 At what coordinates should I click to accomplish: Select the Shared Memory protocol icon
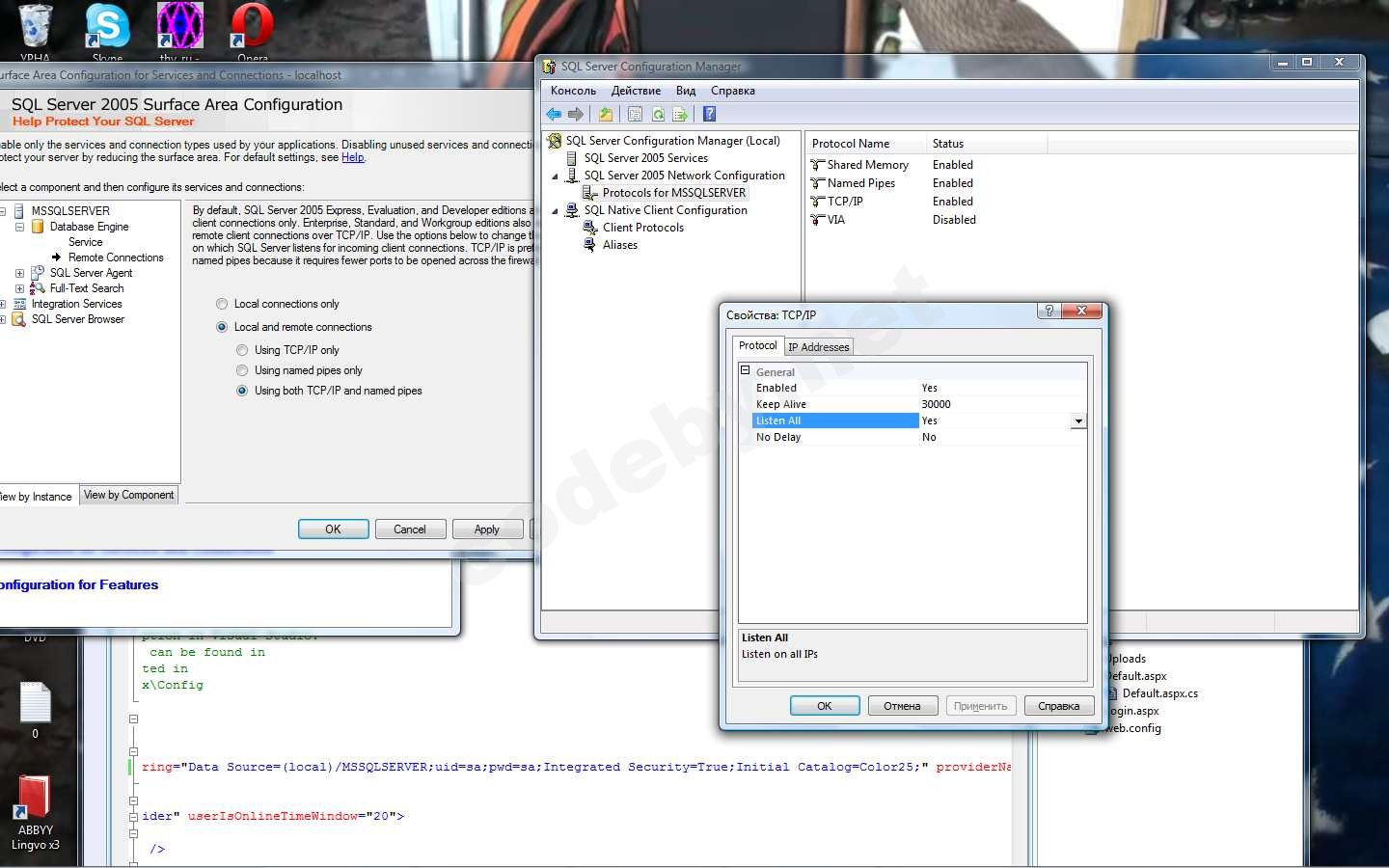(x=818, y=165)
